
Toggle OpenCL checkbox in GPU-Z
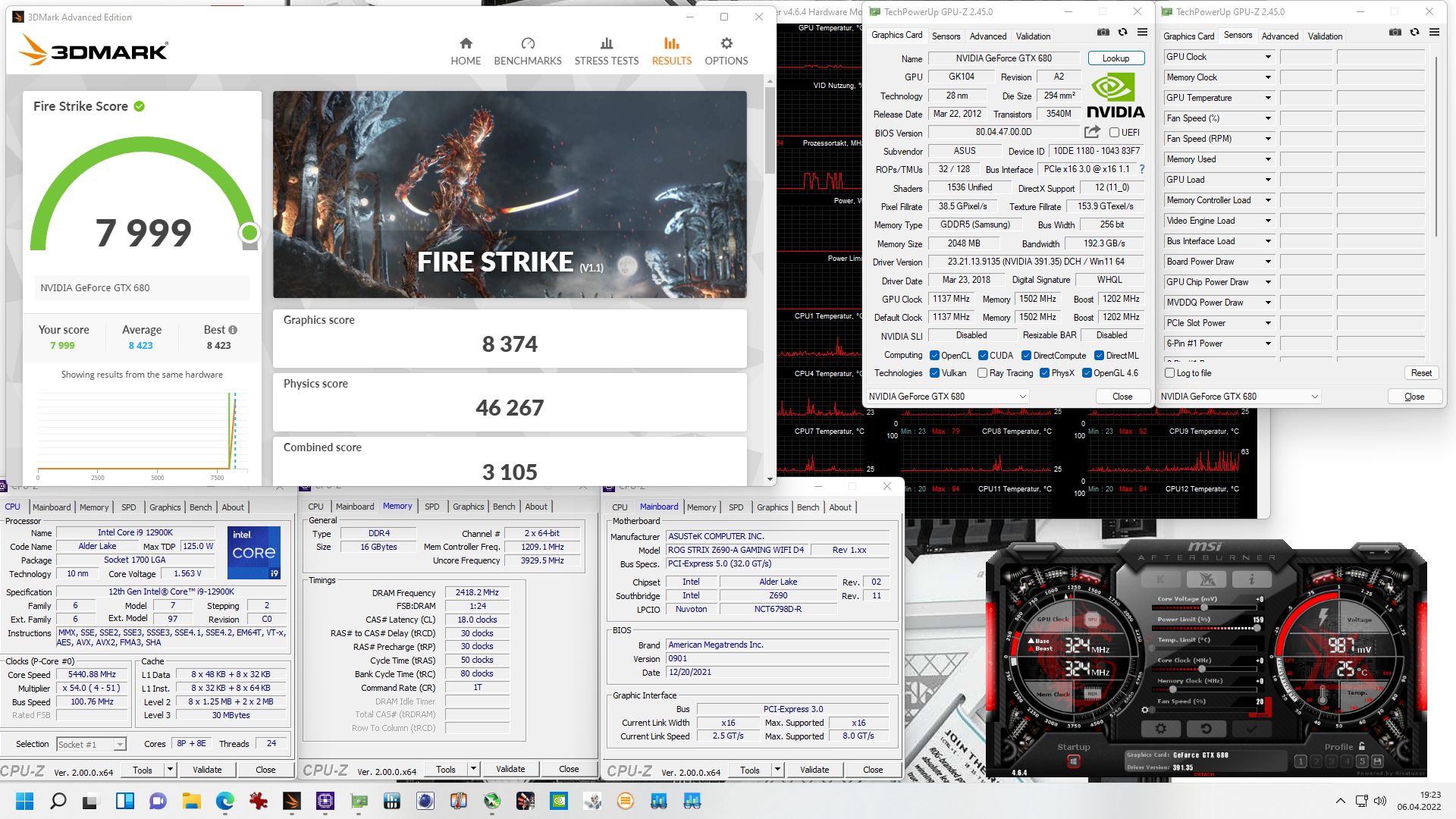[x=935, y=356]
